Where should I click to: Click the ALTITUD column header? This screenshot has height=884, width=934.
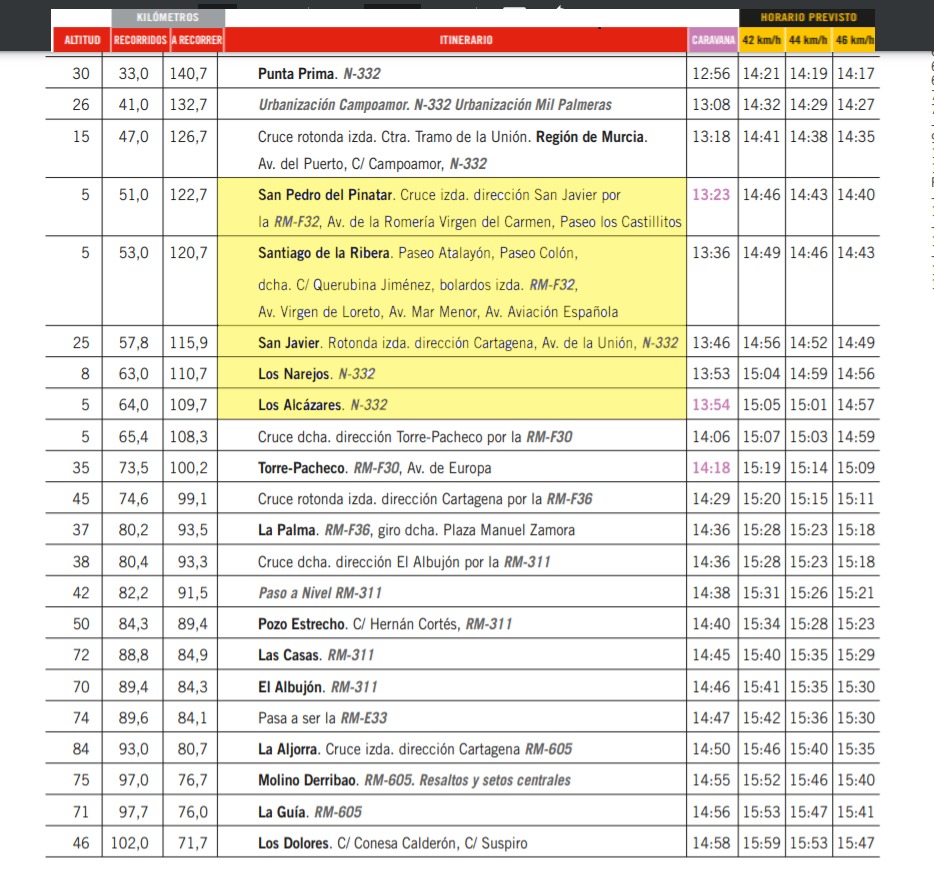82,40
